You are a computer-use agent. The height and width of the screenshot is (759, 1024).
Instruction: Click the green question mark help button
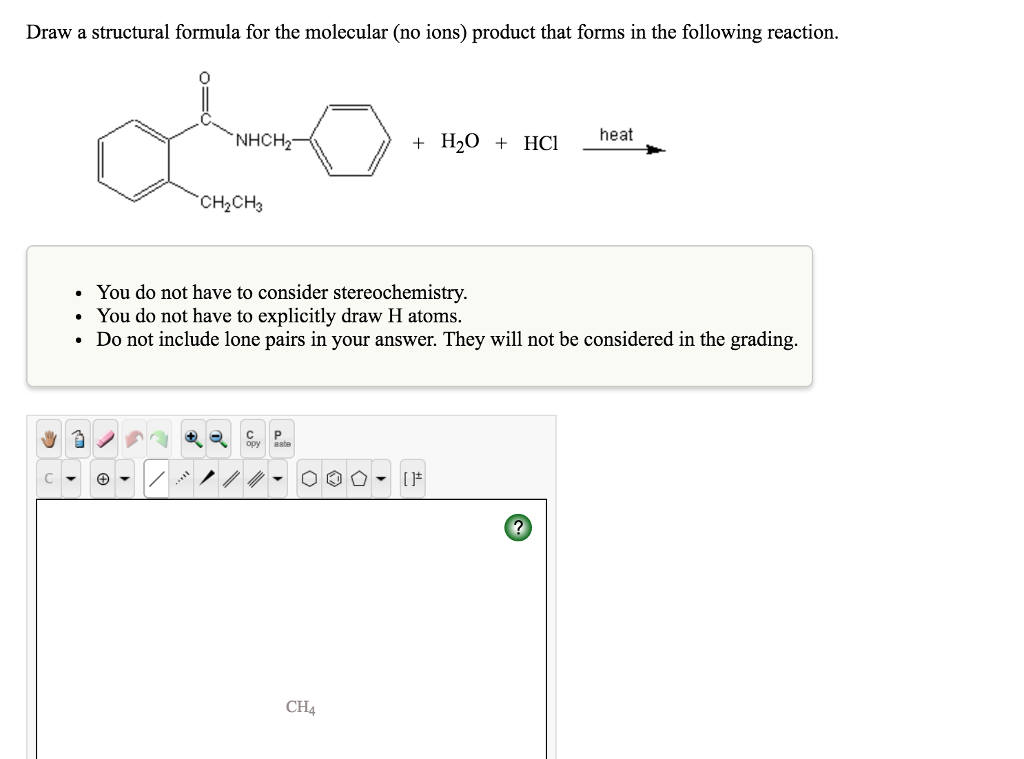pyautogui.click(x=517, y=527)
